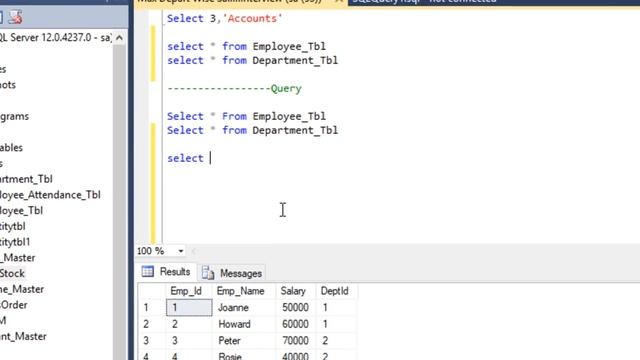The height and width of the screenshot is (360, 640).
Task: Click the DeptId column header
Action: coord(335,291)
